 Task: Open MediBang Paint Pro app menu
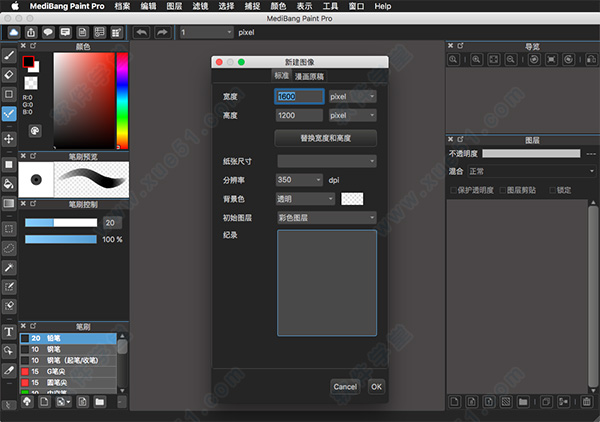(67, 6)
